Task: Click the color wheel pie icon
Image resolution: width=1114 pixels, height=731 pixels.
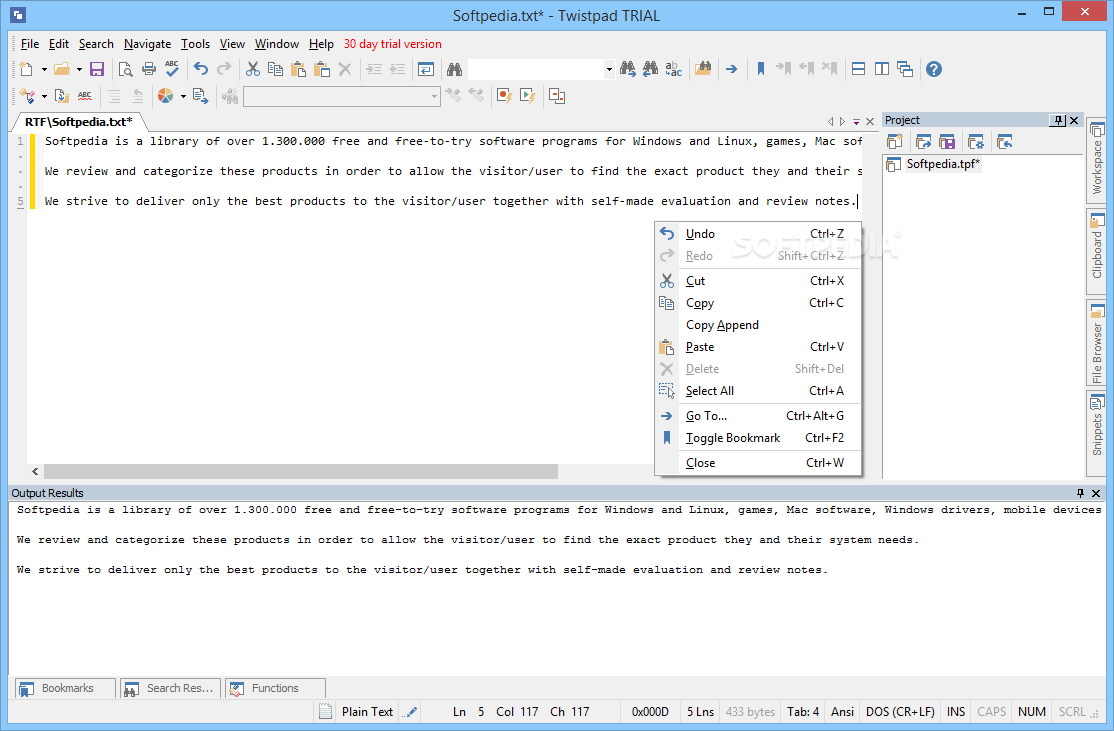Action: tap(166, 96)
